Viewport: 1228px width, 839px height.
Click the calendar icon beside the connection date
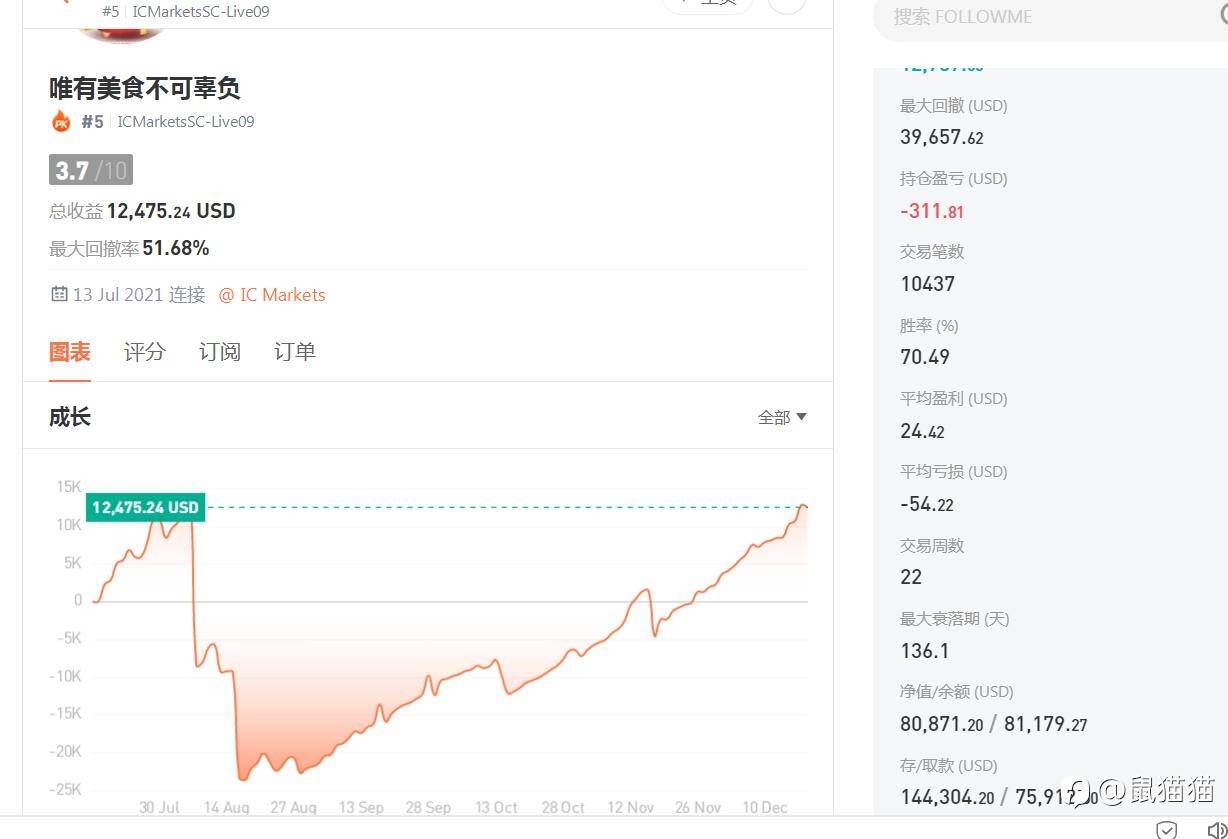click(58, 294)
